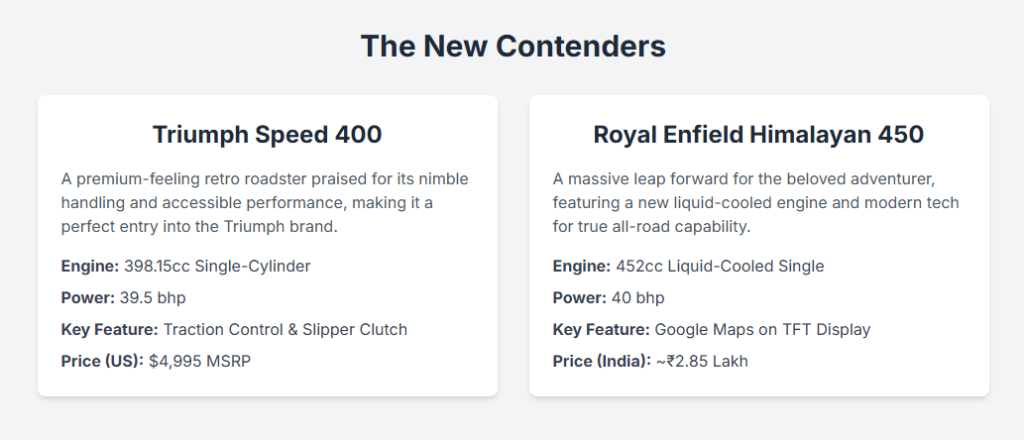Click the "Price (India):" label
The height and width of the screenshot is (440, 1024).
point(601,361)
